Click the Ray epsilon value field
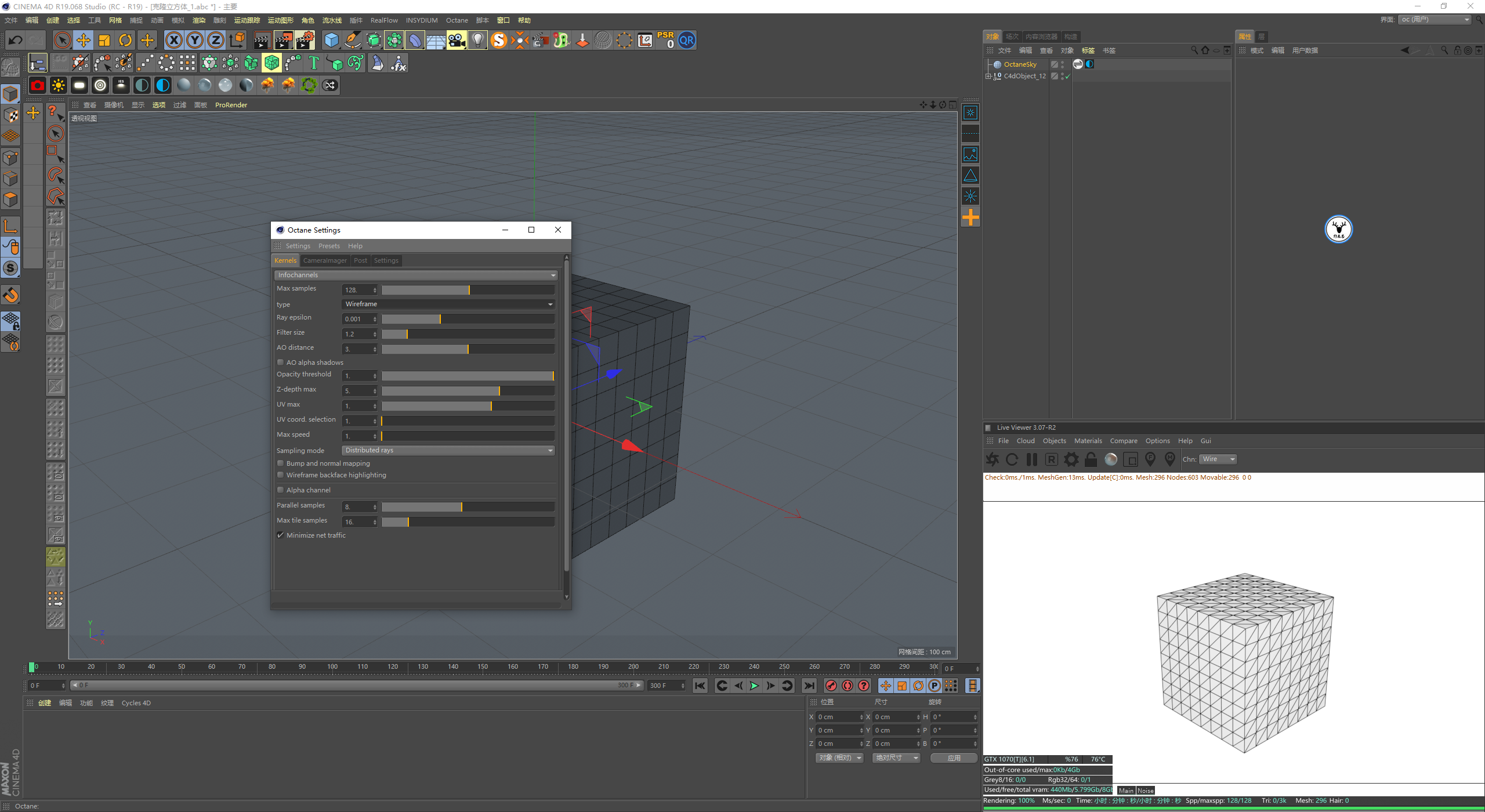Screen dimensions: 1485x812 [x=357, y=319]
